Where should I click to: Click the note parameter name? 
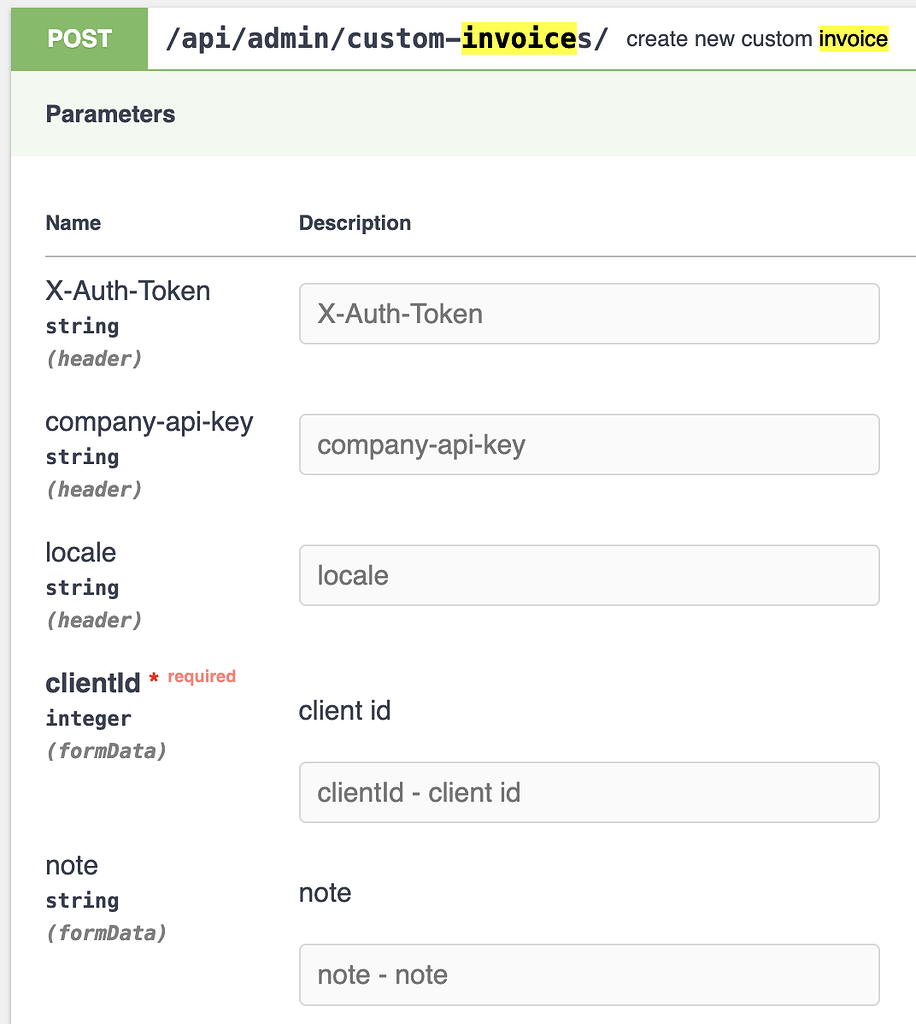(x=71, y=865)
